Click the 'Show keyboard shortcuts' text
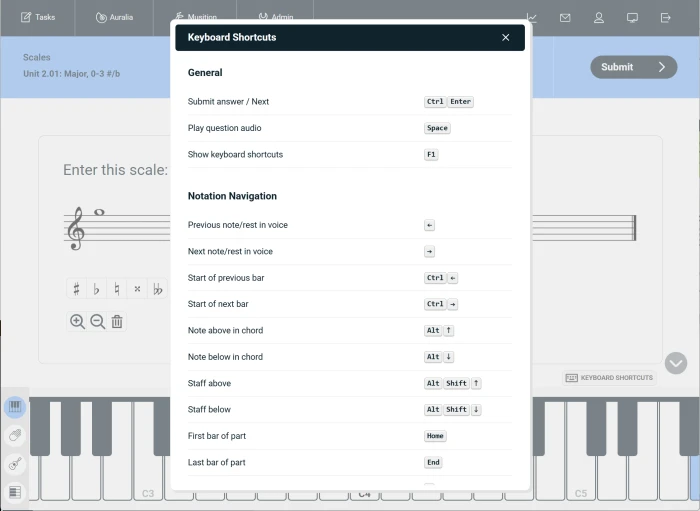The width and height of the screenshot is (700, 511). coord(235,154)
